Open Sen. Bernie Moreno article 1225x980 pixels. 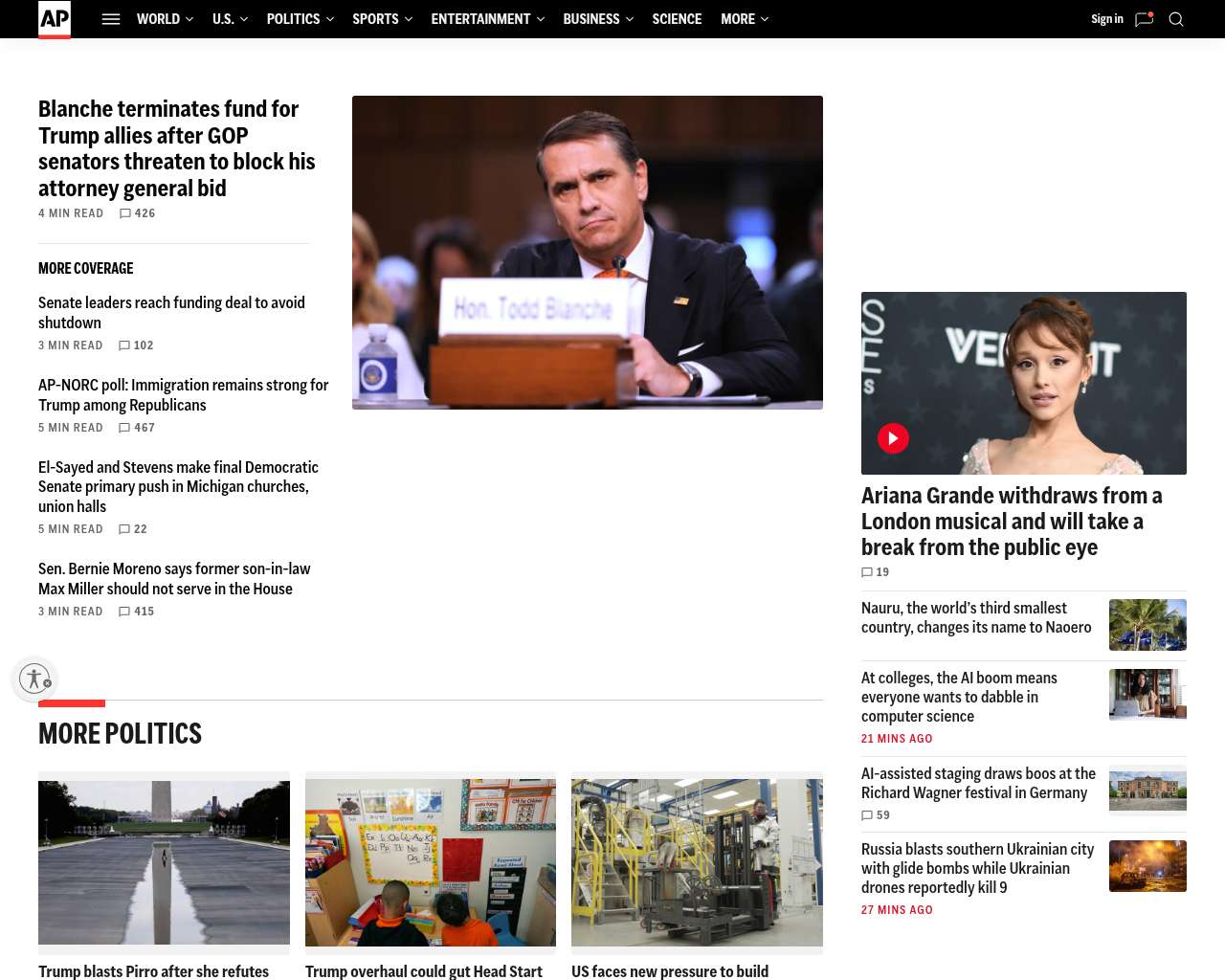(x=175, y=579)
